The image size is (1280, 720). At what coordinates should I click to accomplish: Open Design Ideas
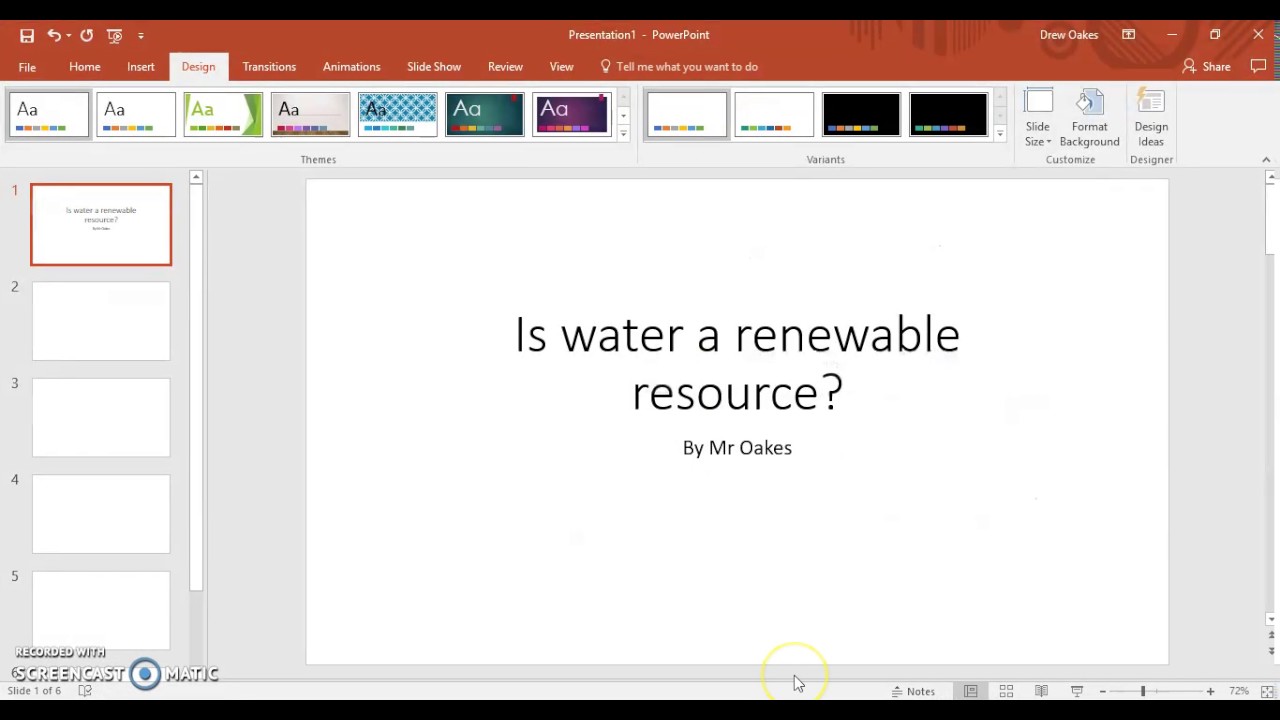point(1151,118)
